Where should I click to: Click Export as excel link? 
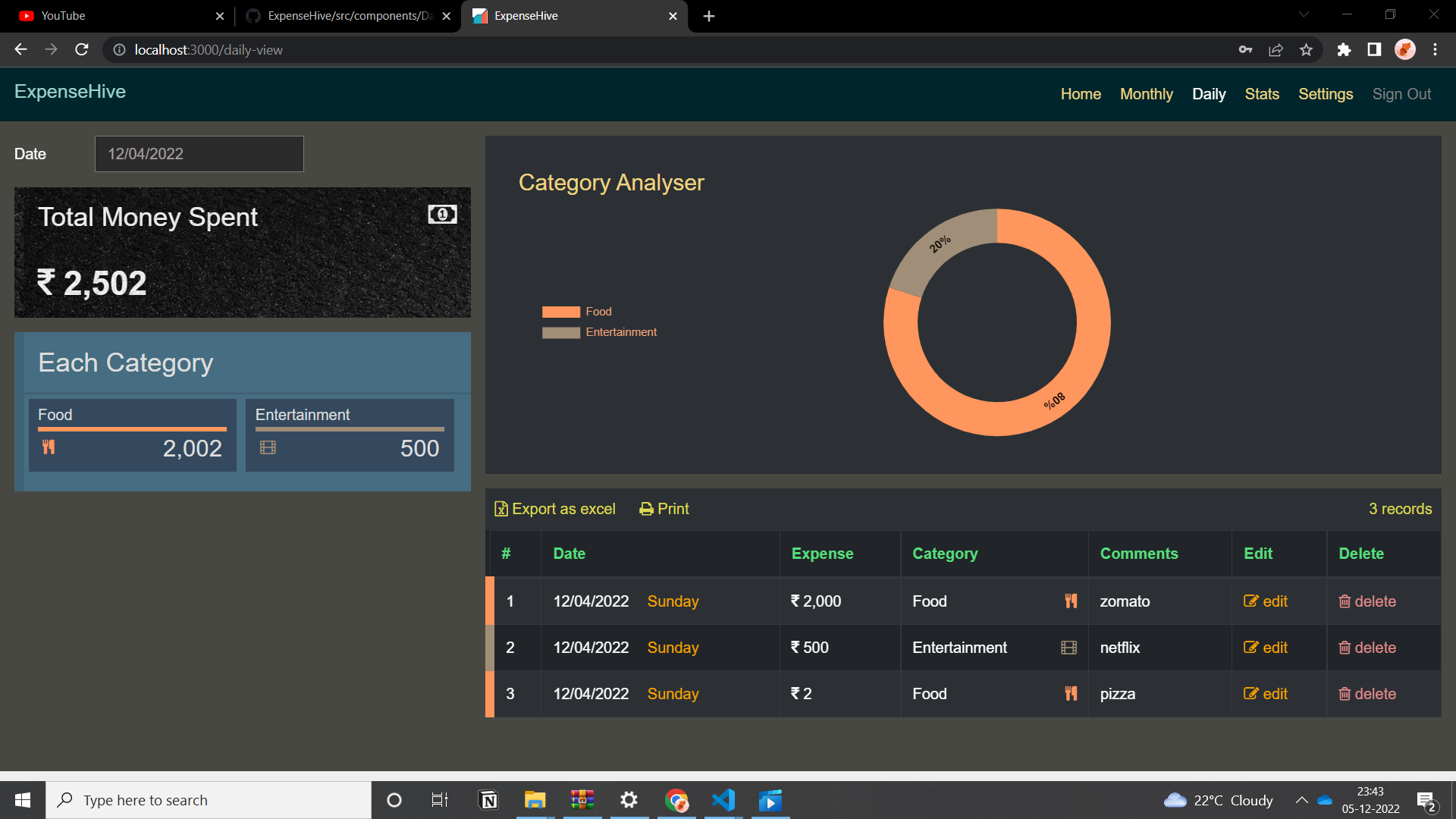click(x=555, y=509)
